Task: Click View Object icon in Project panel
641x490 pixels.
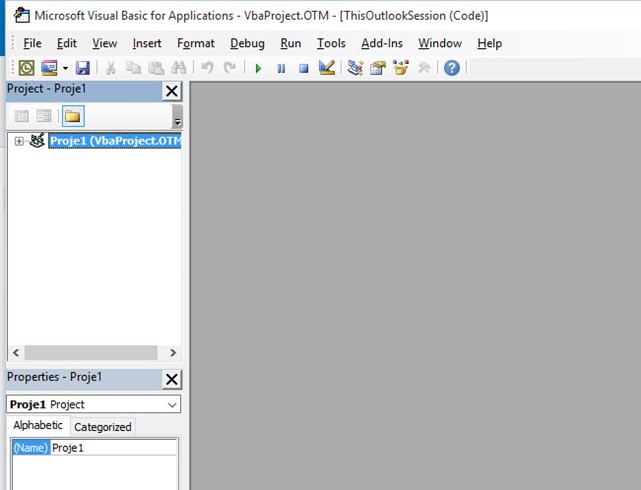Action: (44, 116)
